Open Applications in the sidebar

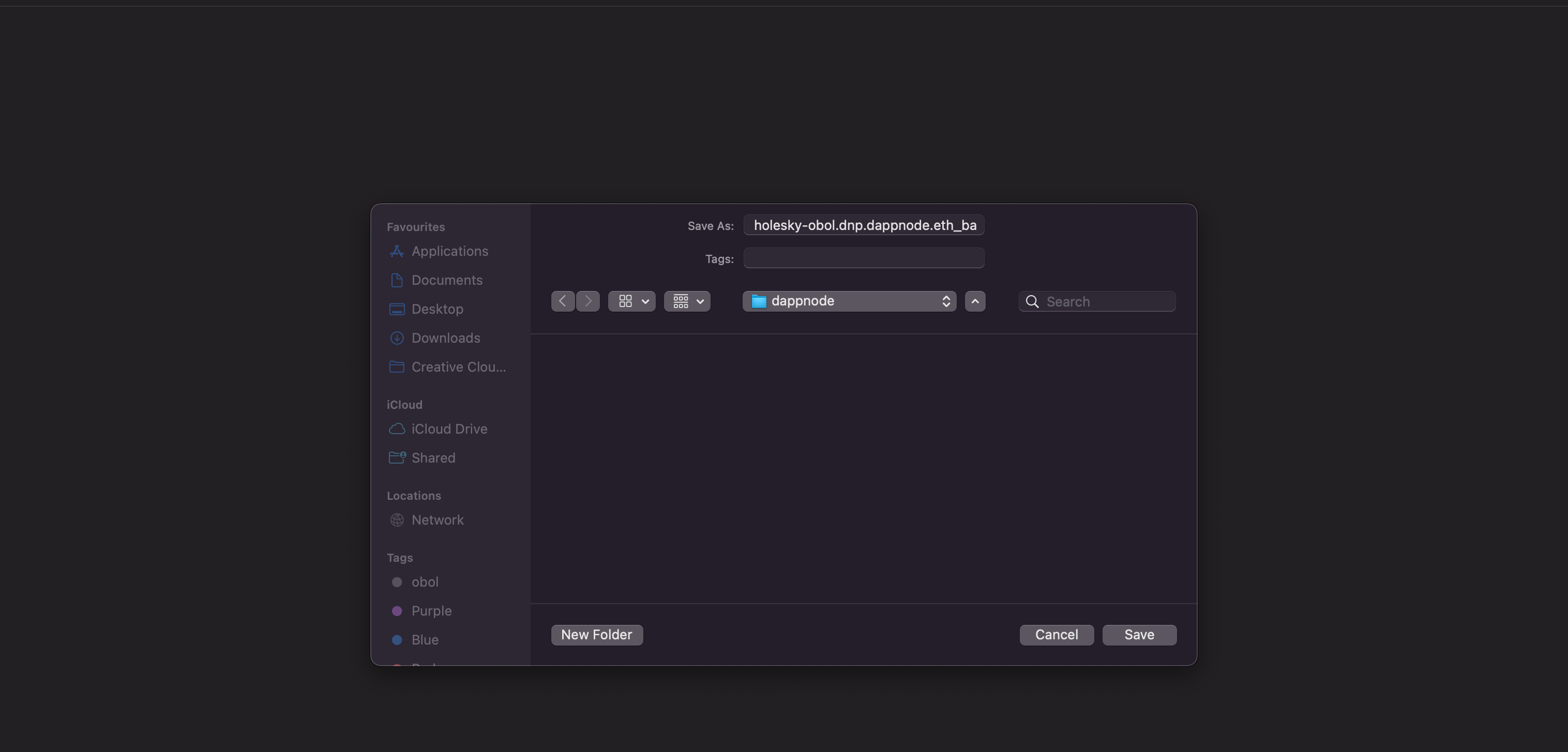click(449, 251)
